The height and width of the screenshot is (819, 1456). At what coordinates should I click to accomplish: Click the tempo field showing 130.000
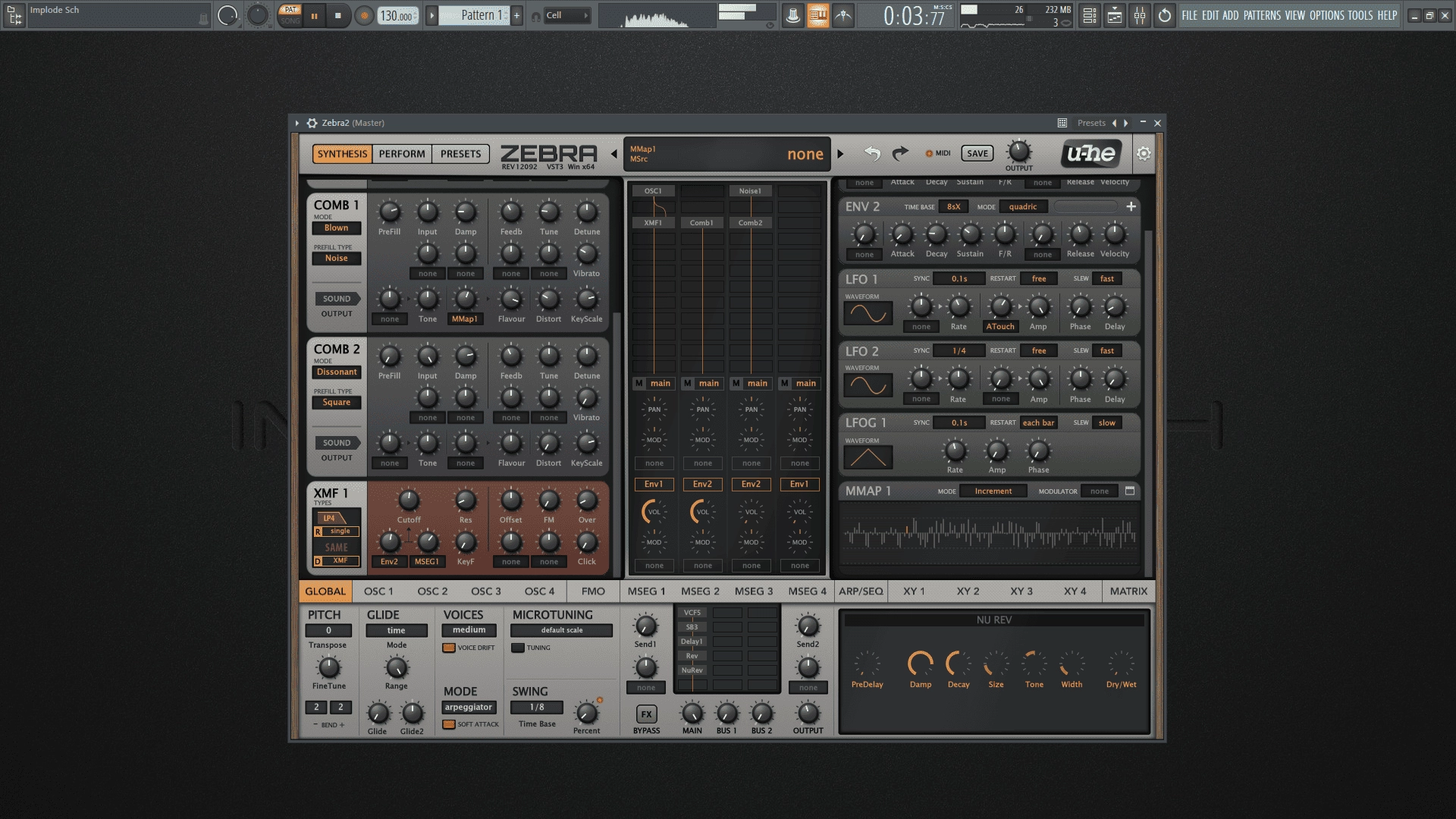[x=397, y=15]
